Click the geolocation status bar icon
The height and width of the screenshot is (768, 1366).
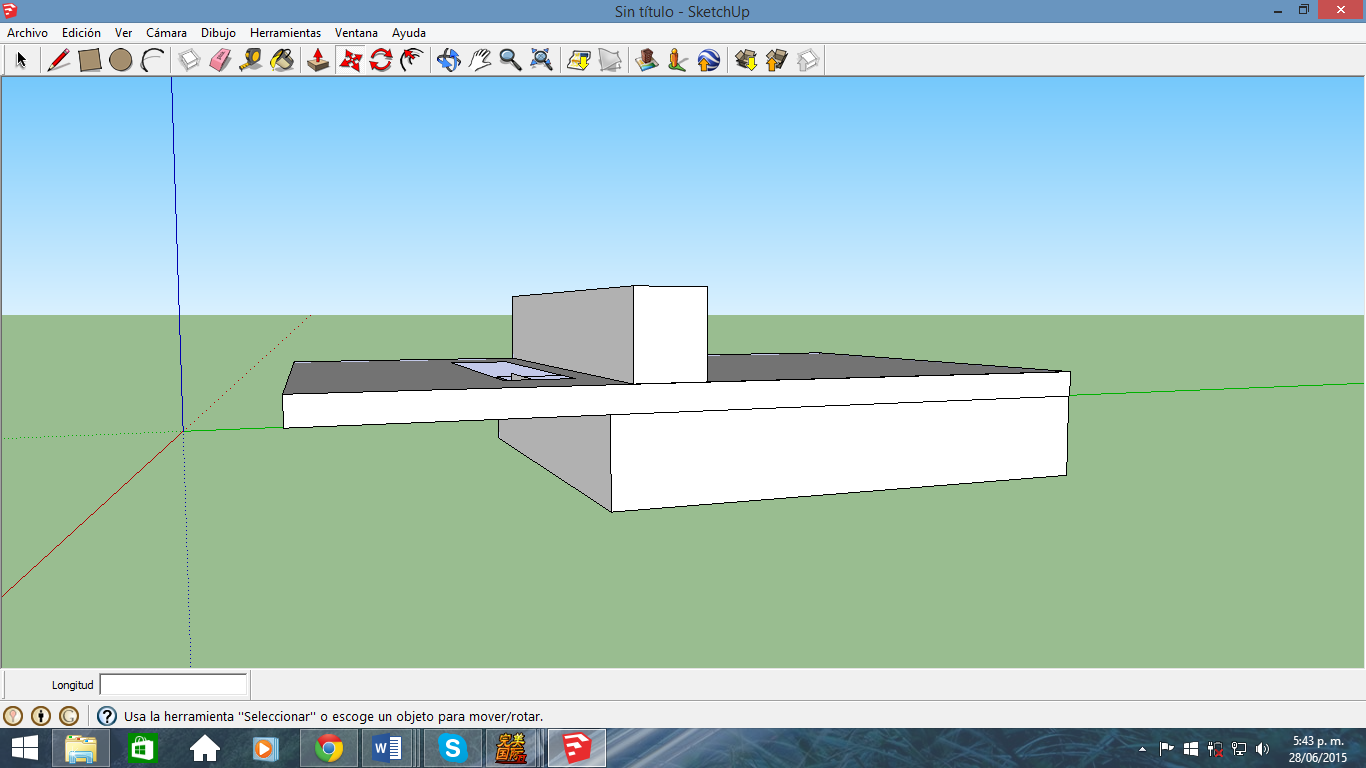tap(13, 716)
